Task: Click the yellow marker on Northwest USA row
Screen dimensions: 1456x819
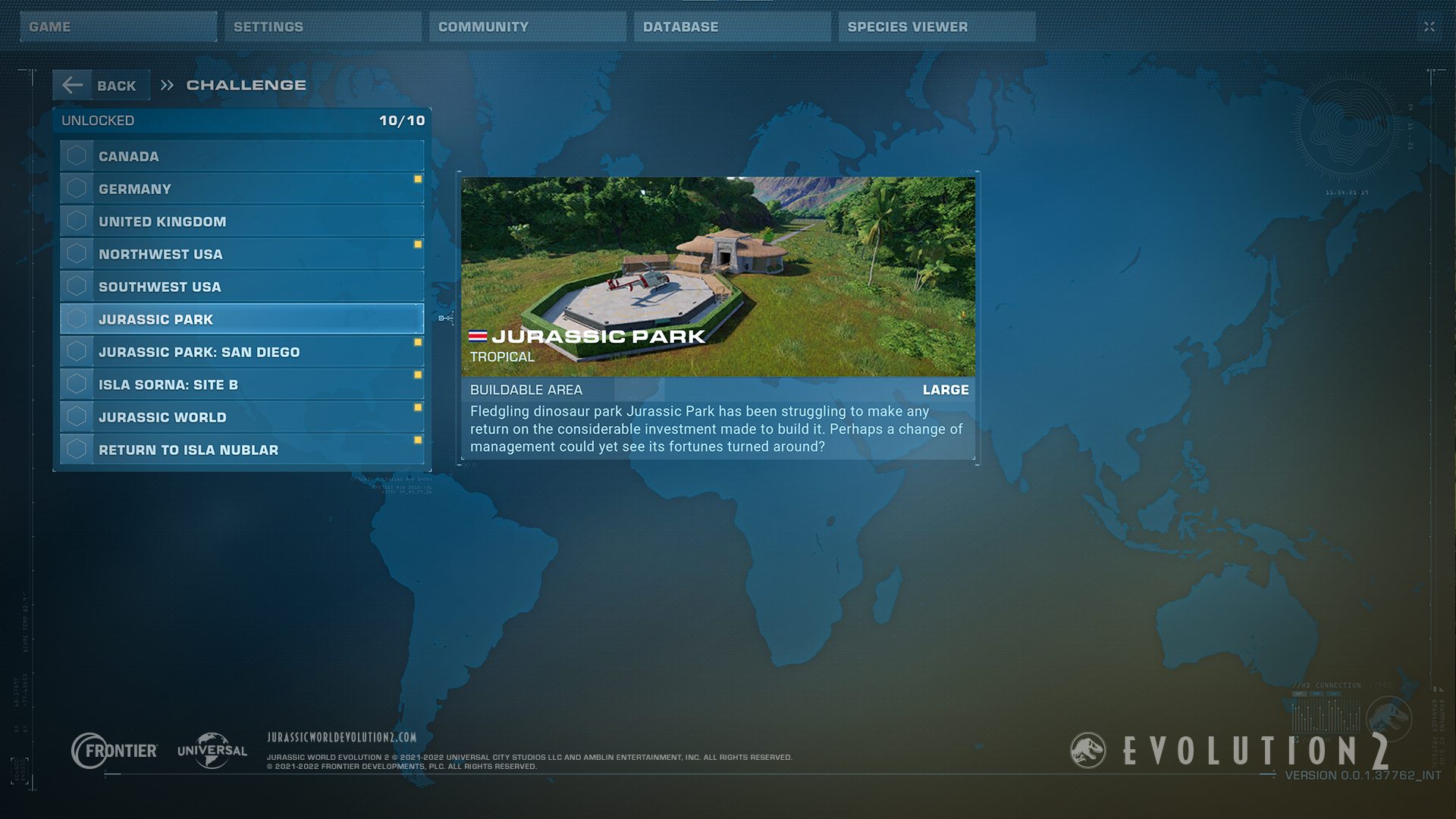Action: (418, 244)
